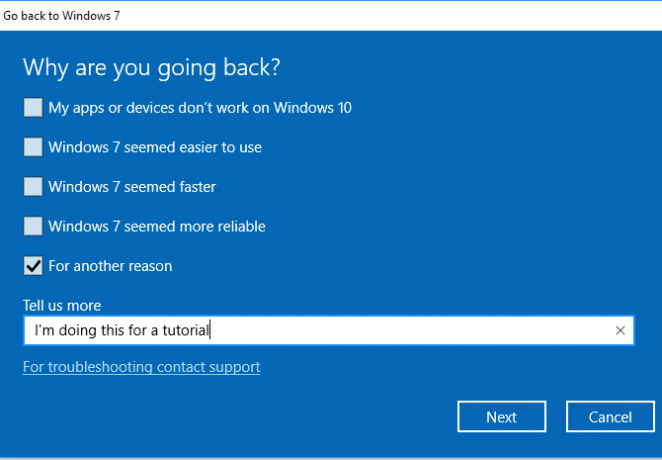Tick the 'Windows 7 seemed easier to use' checkbox
Image resolution: width=662 pixels, height=460 pixels.
(33, 147)
